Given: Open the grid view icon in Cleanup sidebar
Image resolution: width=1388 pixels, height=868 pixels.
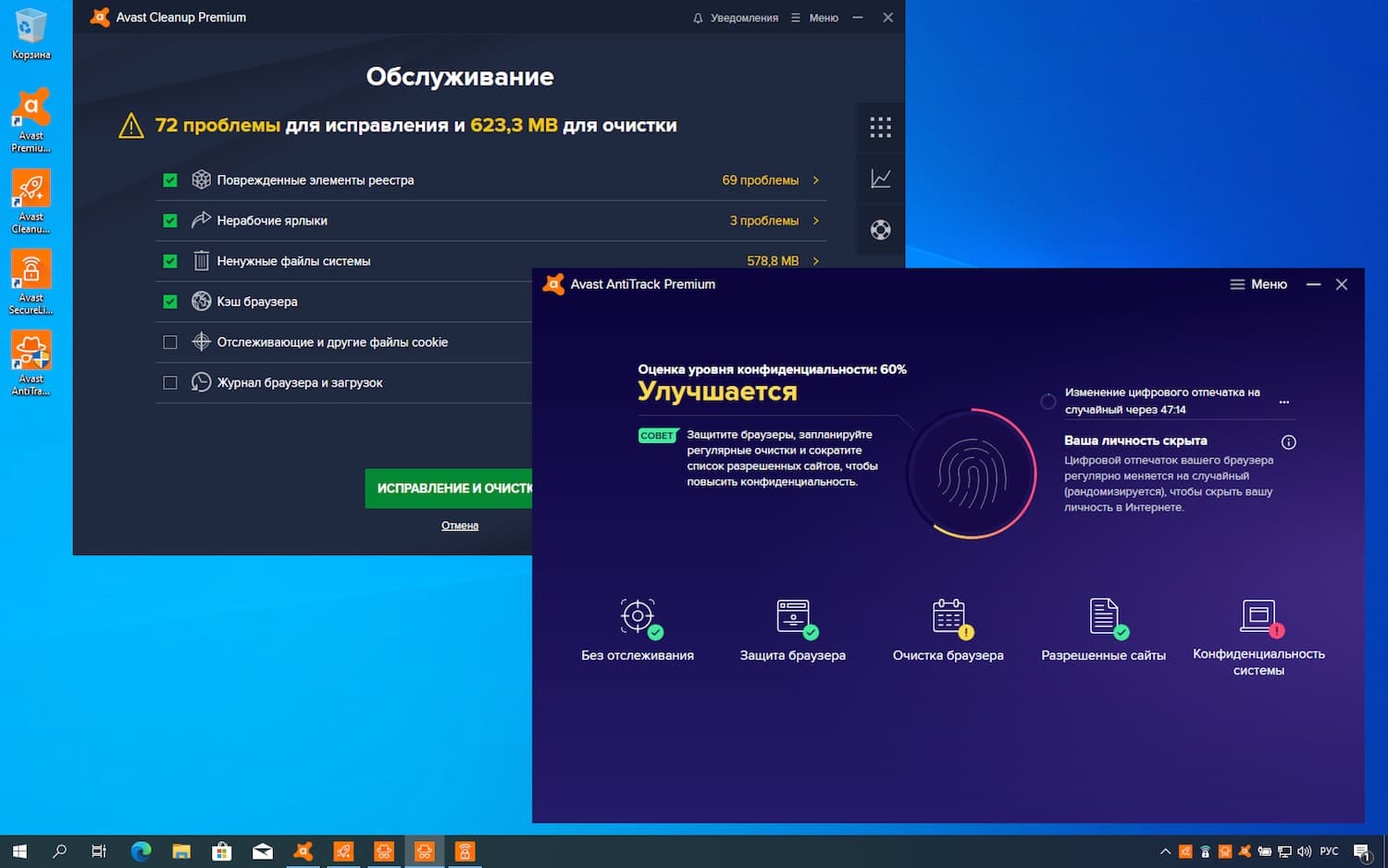Looking at the screenshot, I should coord(880,127).
